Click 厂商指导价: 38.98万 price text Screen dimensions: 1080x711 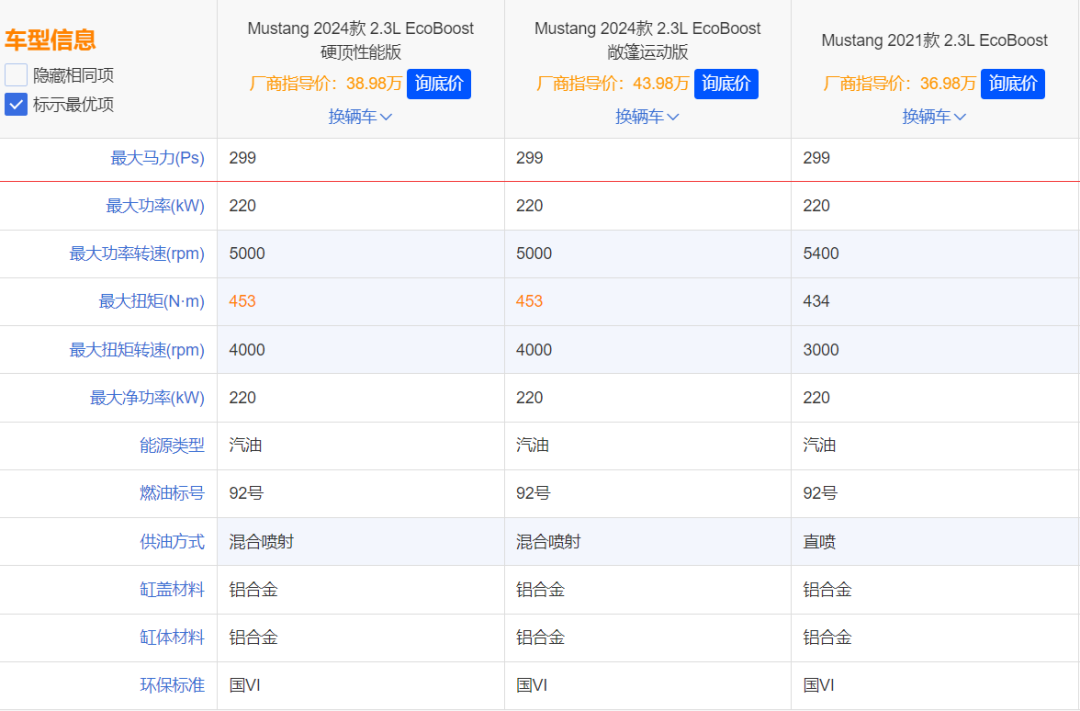pyautogui.click(x=325, y=84)
